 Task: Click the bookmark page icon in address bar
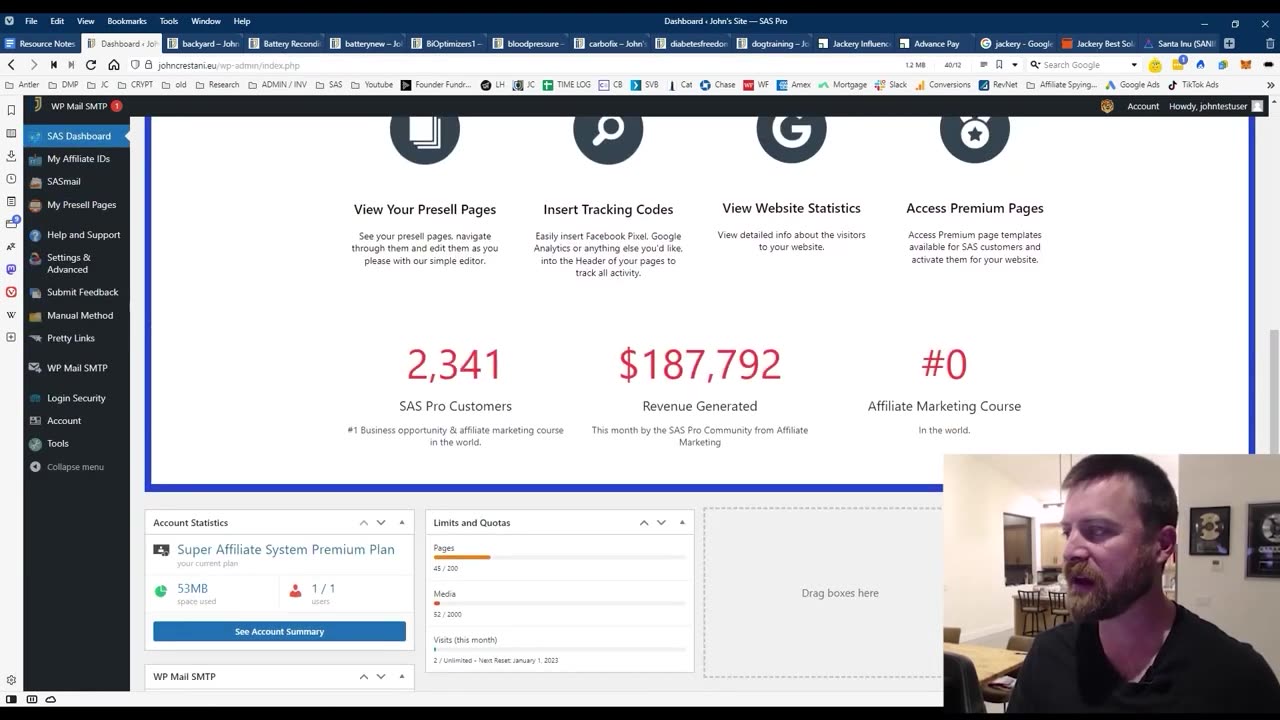(999, 65)
